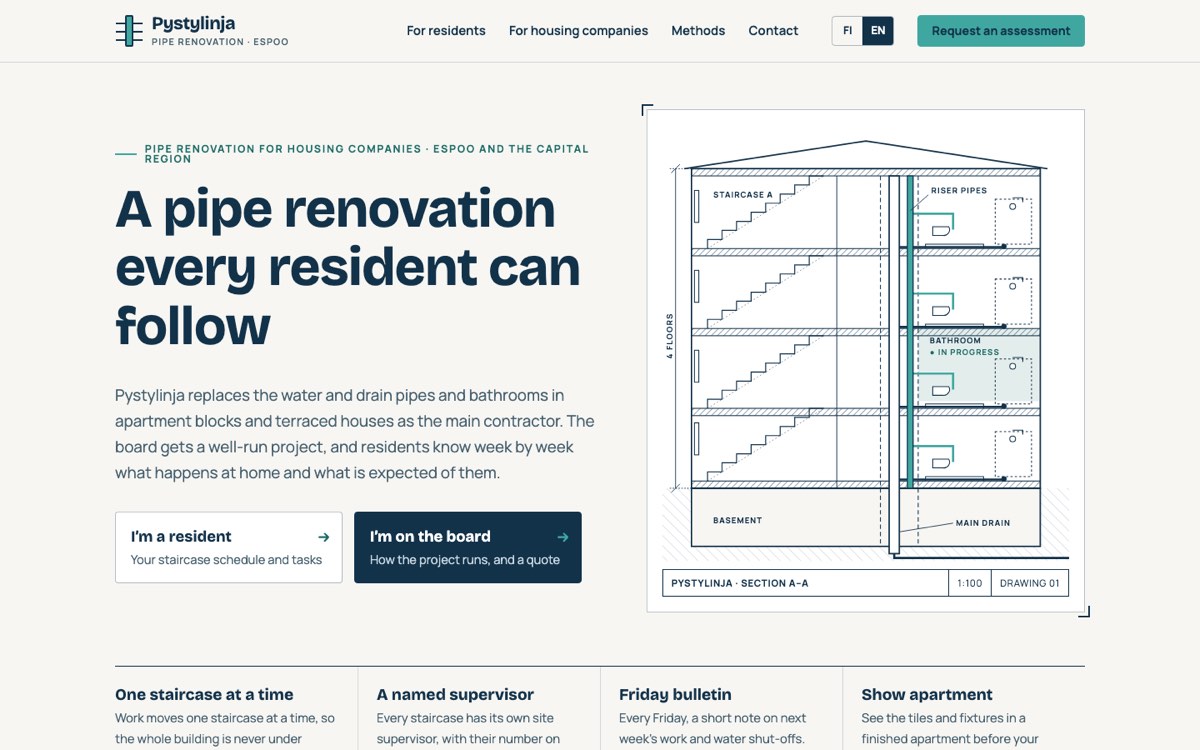The height and width of the screenshot is (750, 1200).
Task: Click Staircase A label in drawing
Action: coord(743,195)
